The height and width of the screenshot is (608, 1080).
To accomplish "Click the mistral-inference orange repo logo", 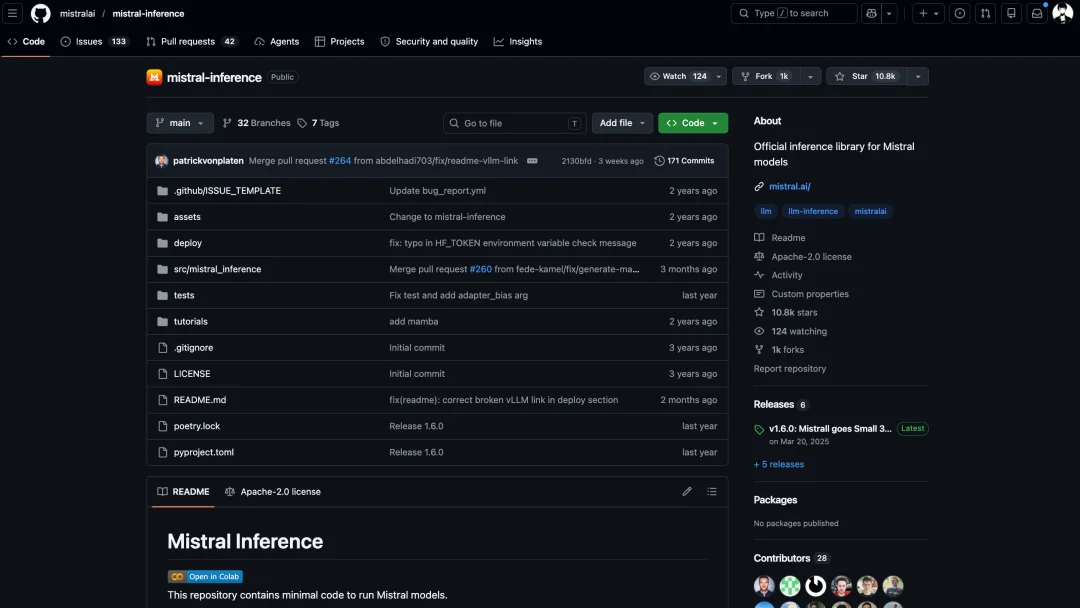I will (x=154, y=77).
